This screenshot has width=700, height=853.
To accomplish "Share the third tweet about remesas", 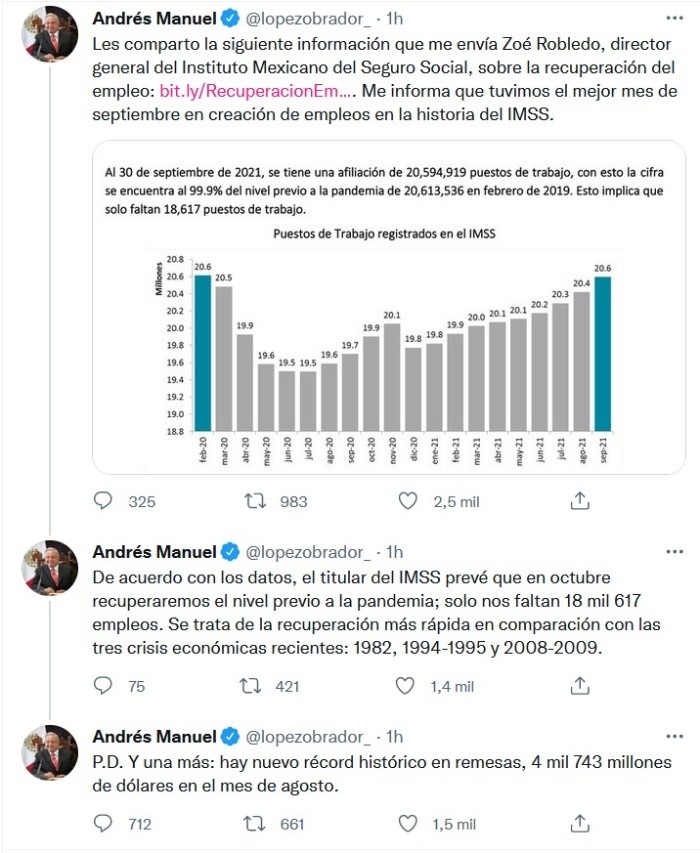I will [579, 824].
